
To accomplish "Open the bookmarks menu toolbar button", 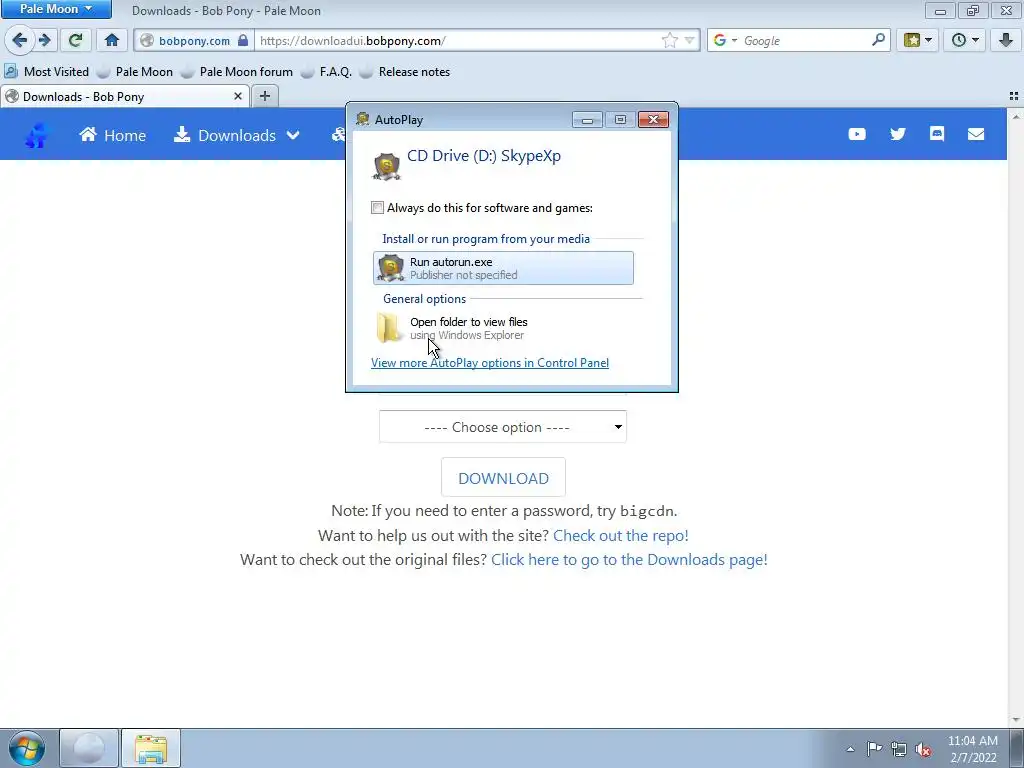I will pyautogui.click(x=918, y=40).
